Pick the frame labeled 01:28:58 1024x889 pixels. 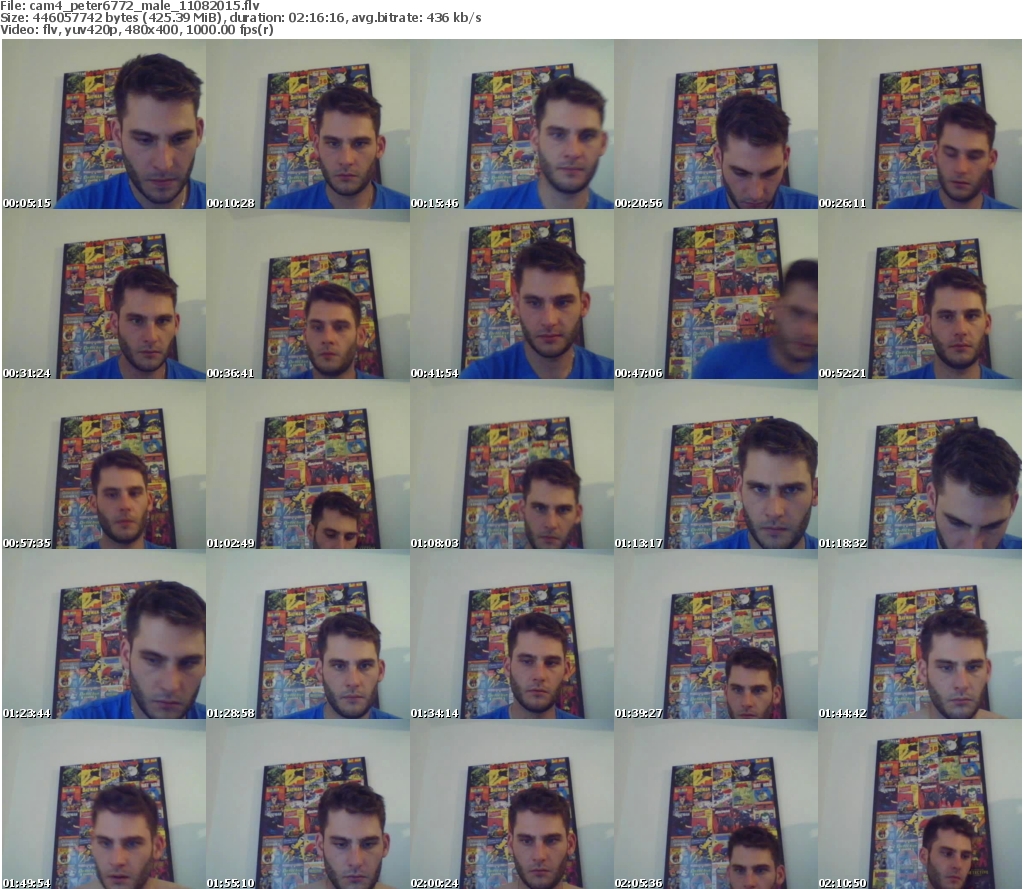pyautogui.click(x=308, y=634)
